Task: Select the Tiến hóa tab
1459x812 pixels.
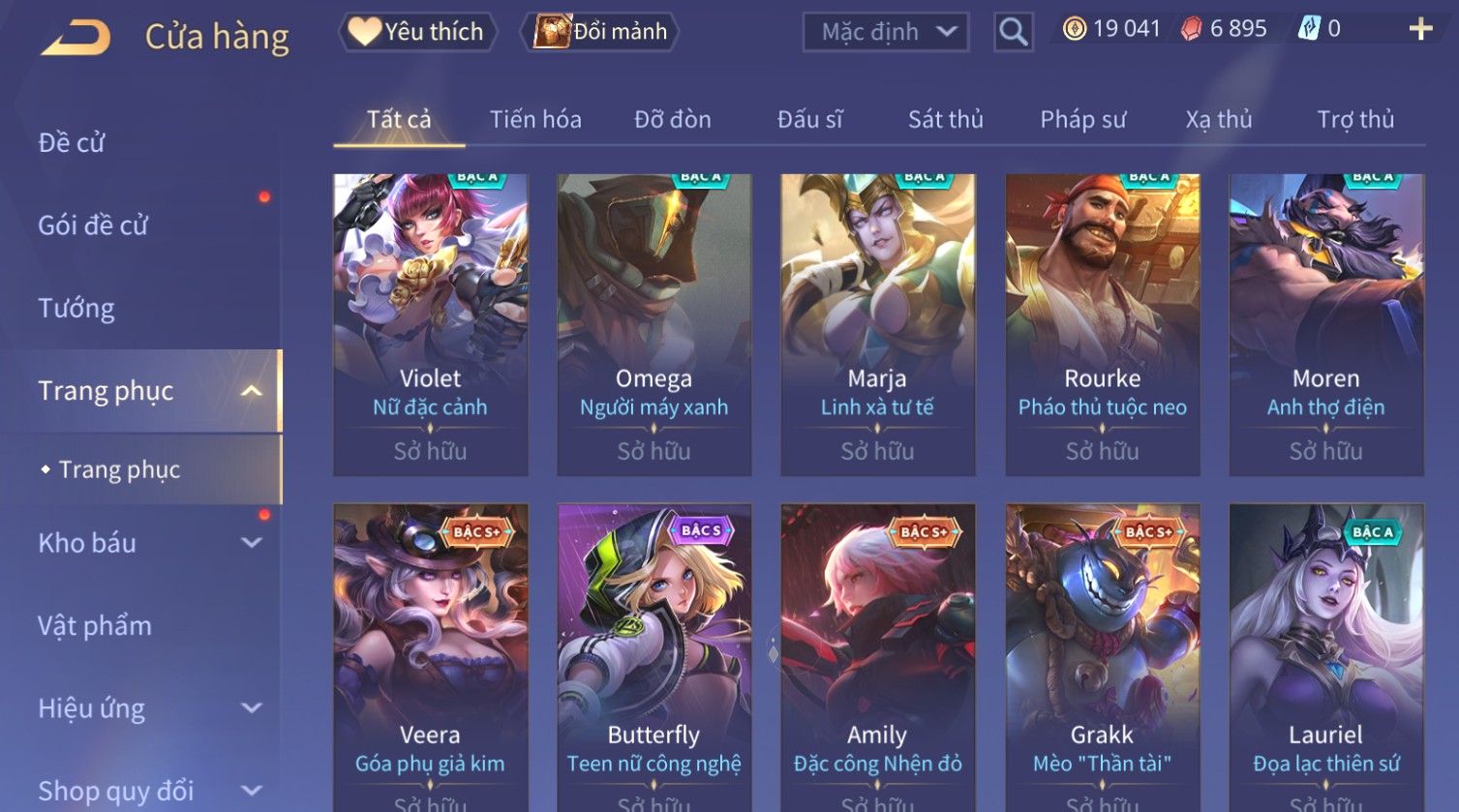Action: point(535,119)
